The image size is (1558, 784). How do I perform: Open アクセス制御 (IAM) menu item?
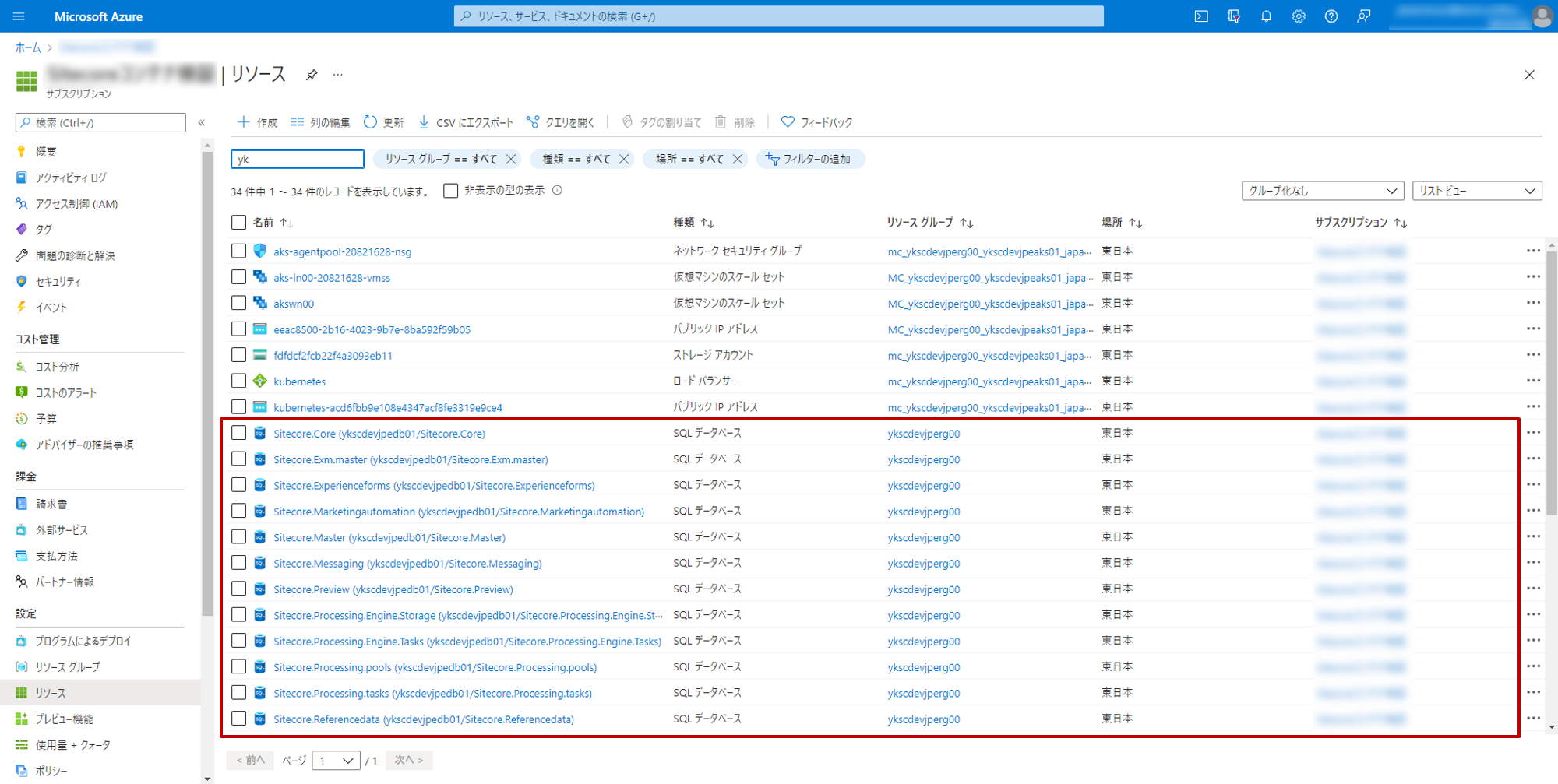coord(76,204)
